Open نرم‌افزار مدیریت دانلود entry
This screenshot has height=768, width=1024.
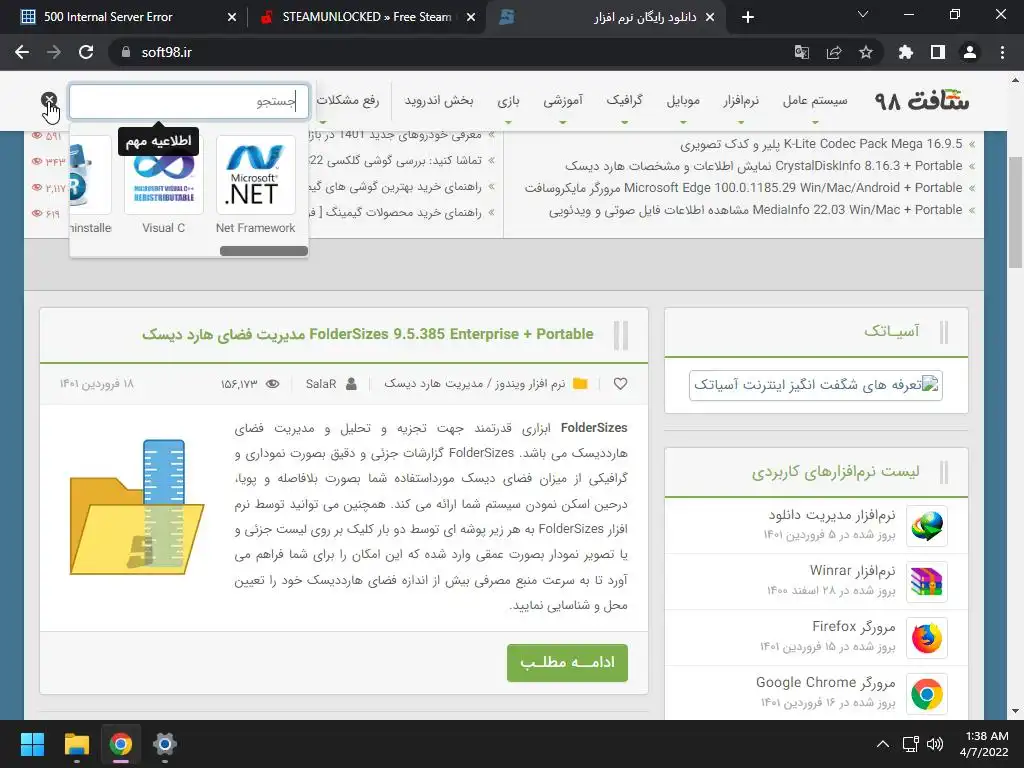(x=831, y=515)
